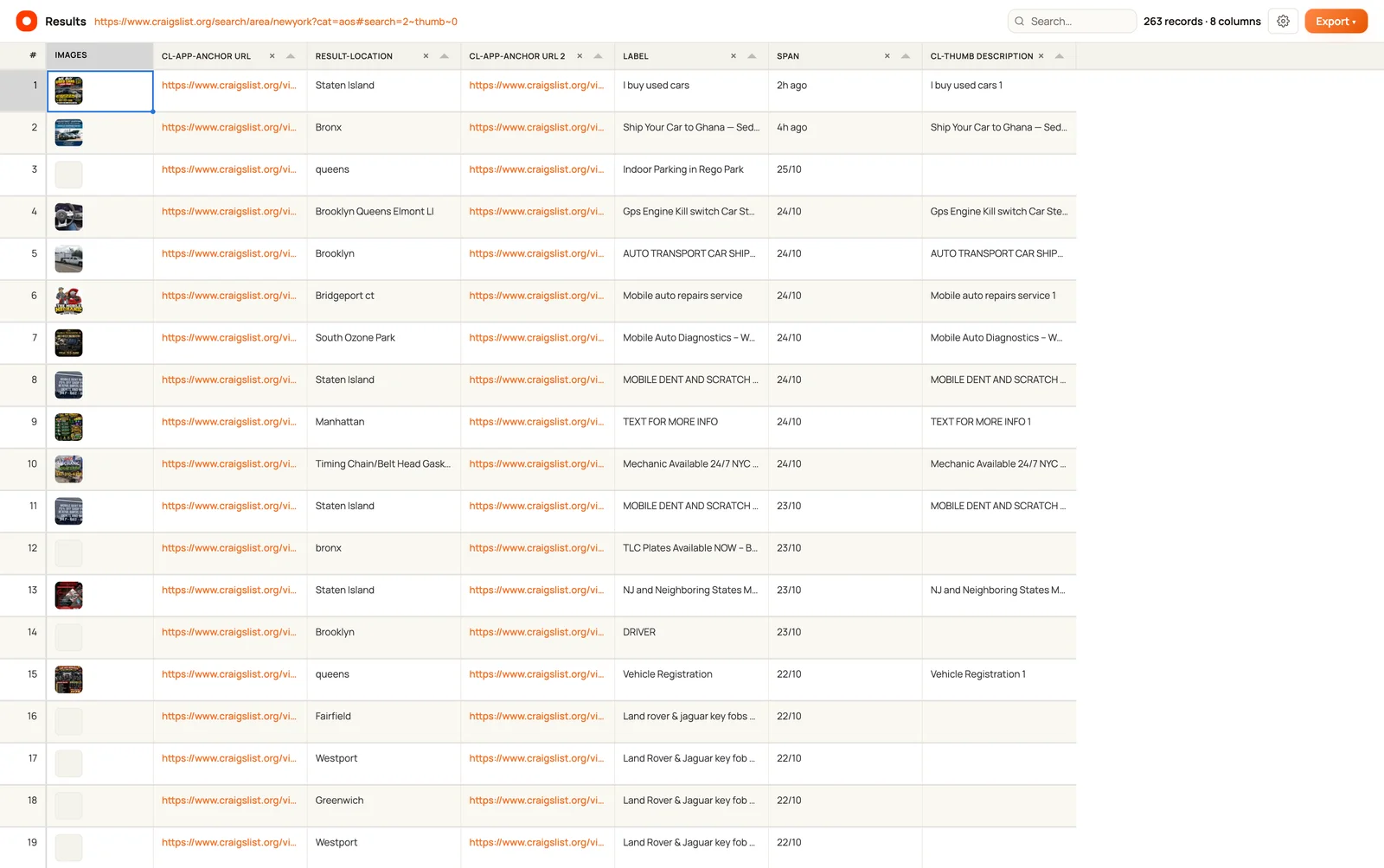Select the 'South Ozone Park' location cell
1384x868 pixels.
(384, 343)
